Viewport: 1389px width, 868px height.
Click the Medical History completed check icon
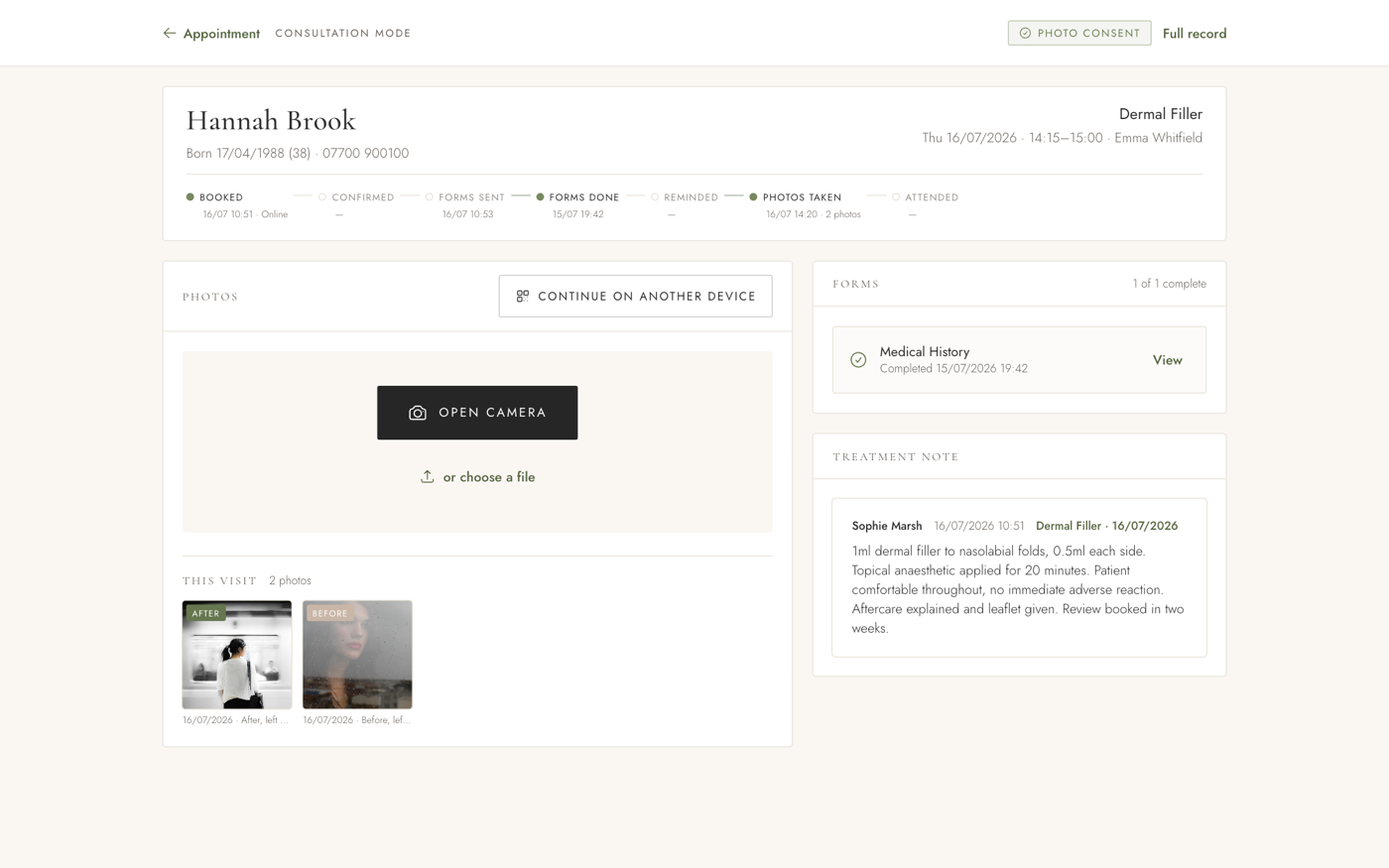pyautogui.click(x=858, y=359)
